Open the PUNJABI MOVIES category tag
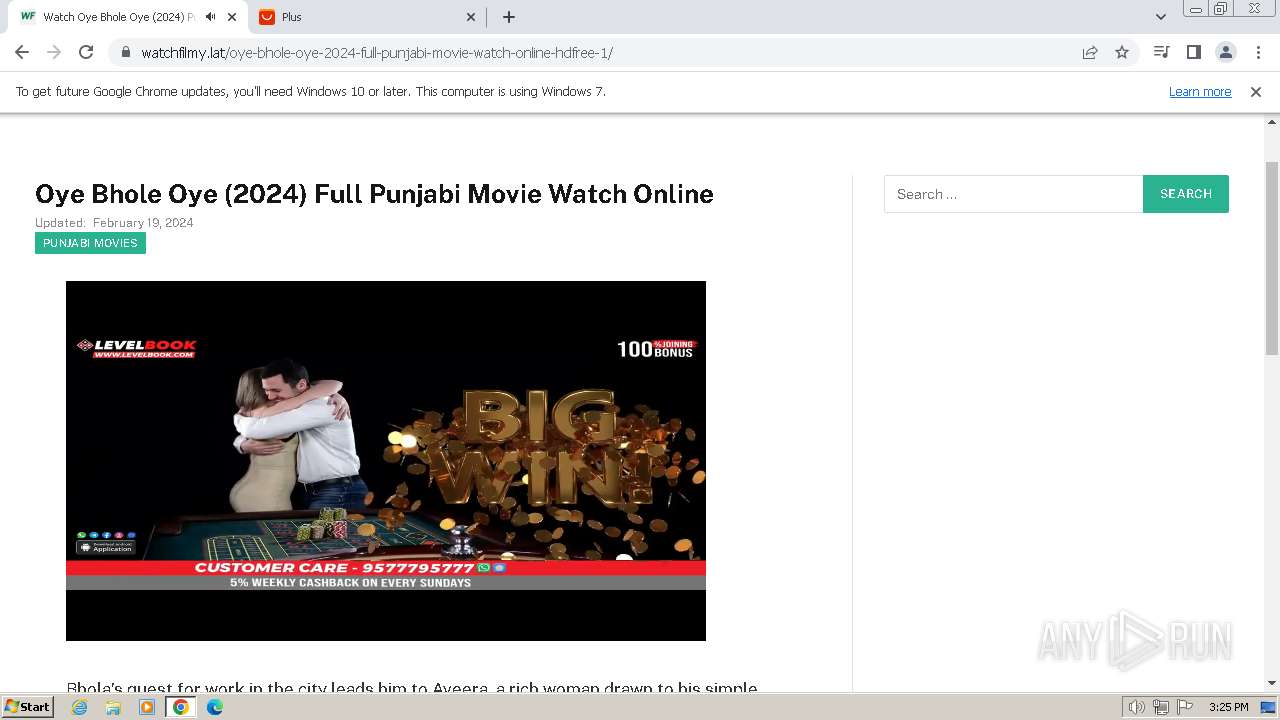 click(90, 243)
